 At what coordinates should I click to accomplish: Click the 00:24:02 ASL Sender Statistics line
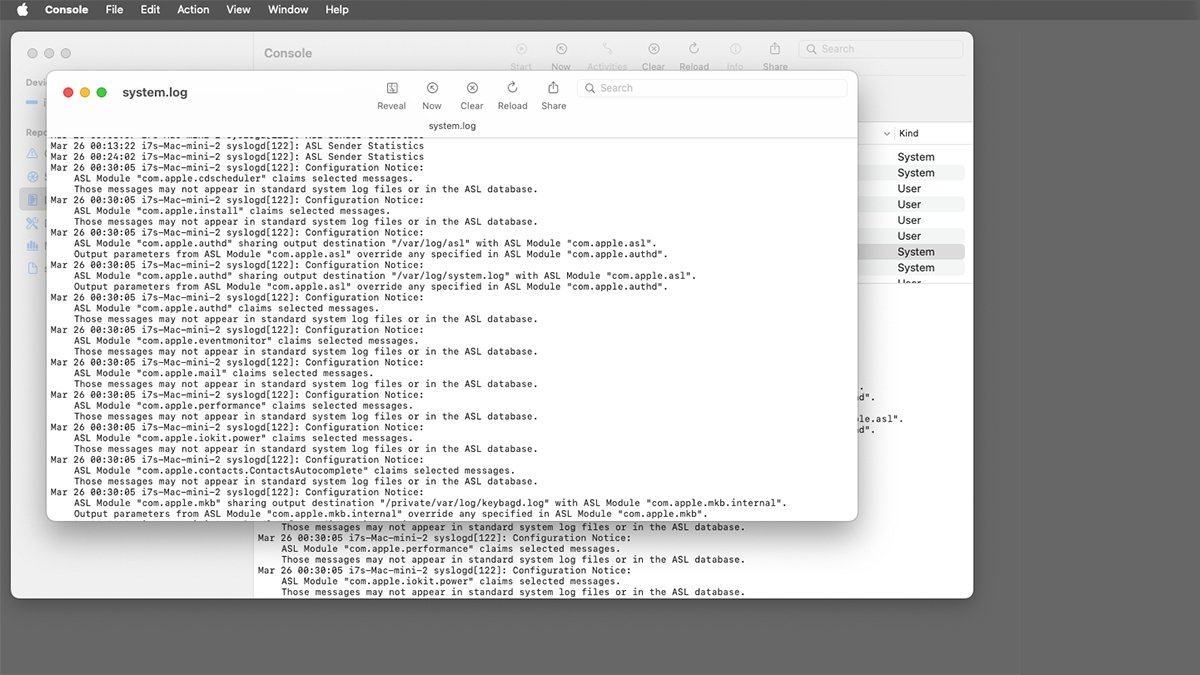pyautogui.click(x=237, y=157)
